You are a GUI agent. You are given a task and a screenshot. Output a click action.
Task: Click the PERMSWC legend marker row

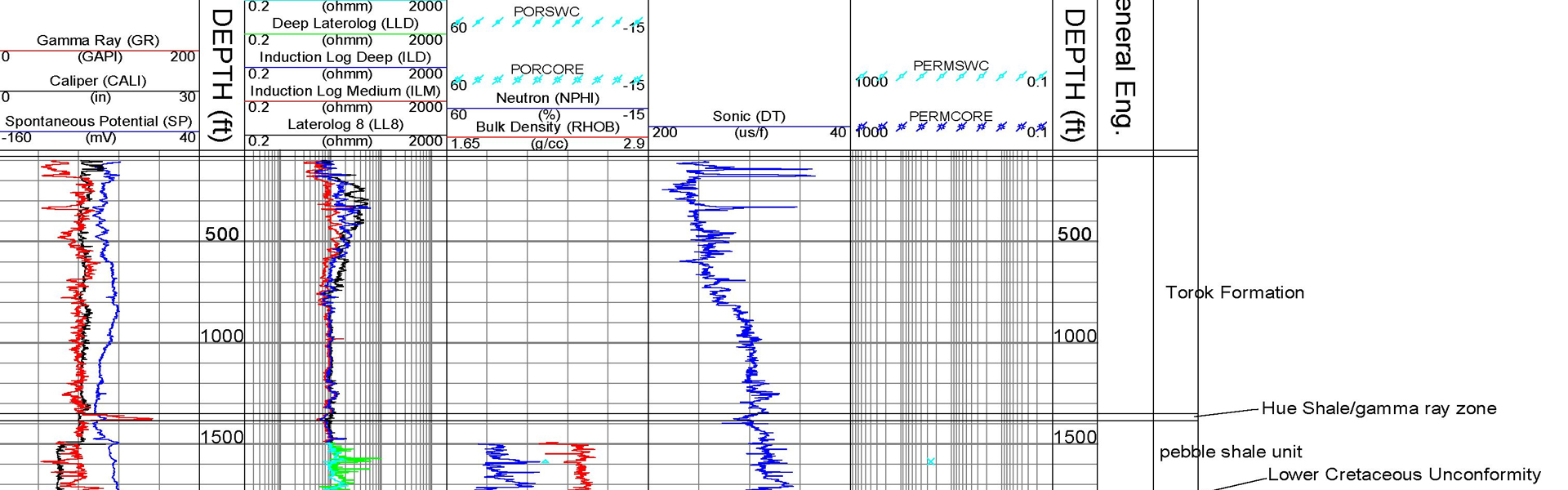951,76
